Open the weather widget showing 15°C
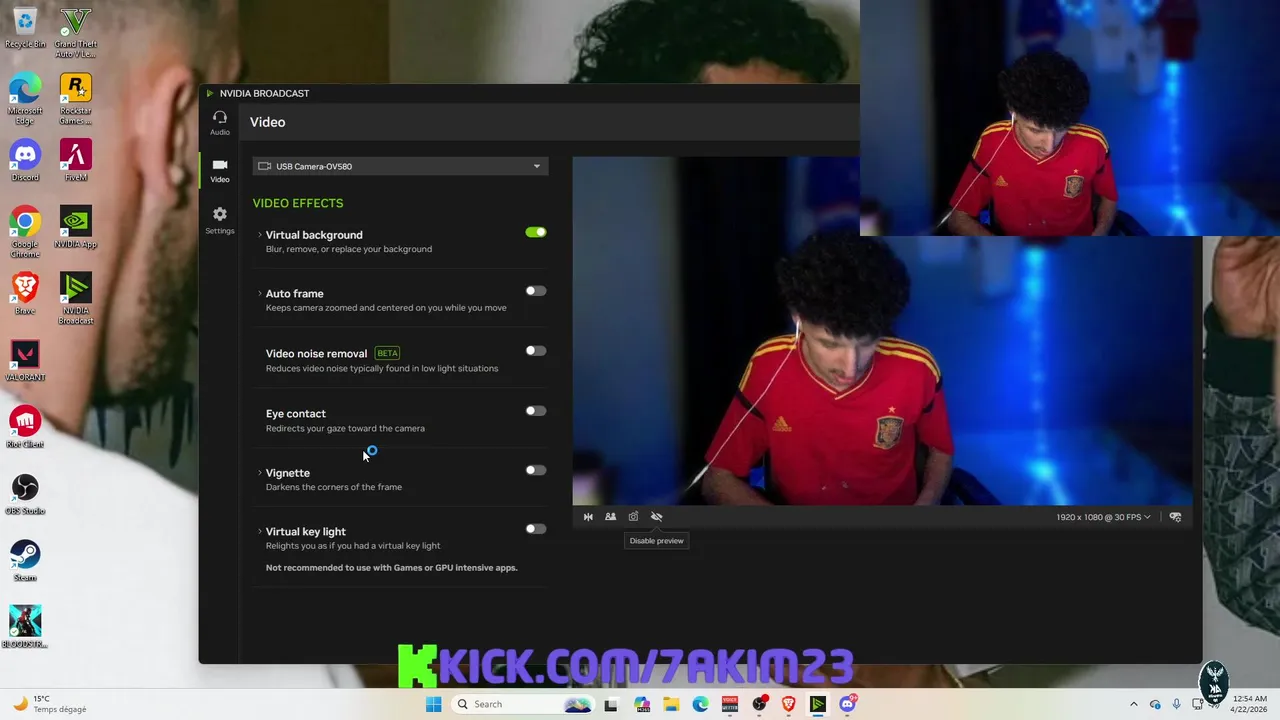 tap(50, 704)
